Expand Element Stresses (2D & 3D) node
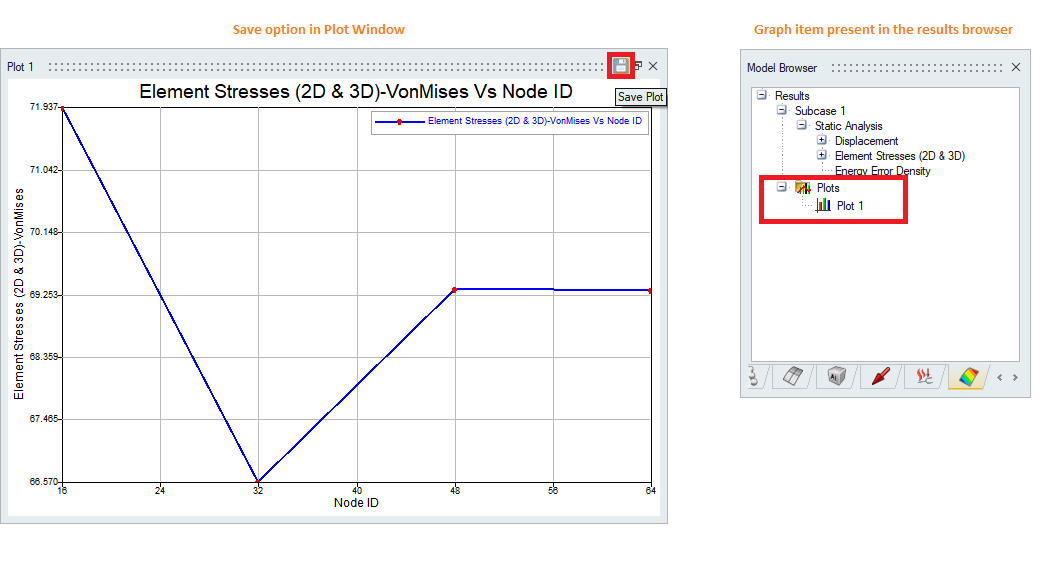Image resolution: width=1064 pixels, height=571 pixels. pos(822,155)
